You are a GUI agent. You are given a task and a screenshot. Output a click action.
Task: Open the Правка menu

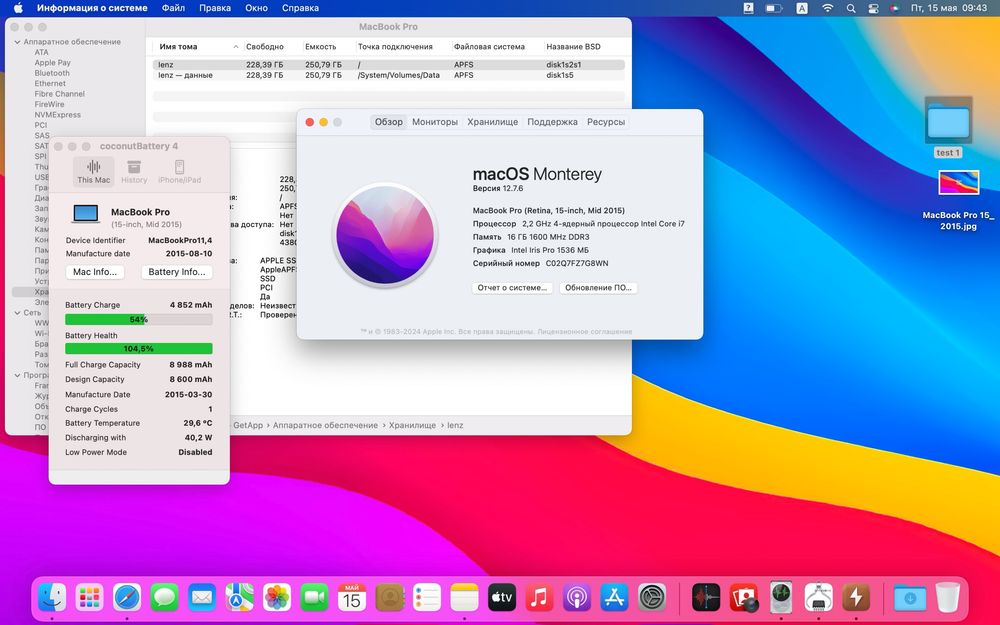pos(215,8)
